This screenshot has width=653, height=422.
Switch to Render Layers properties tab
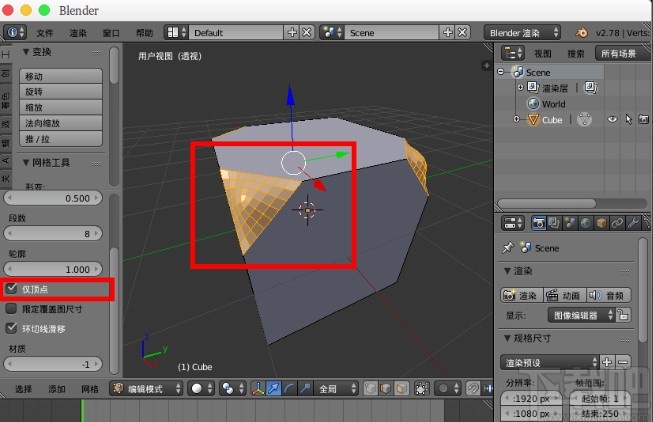point(554,223)
